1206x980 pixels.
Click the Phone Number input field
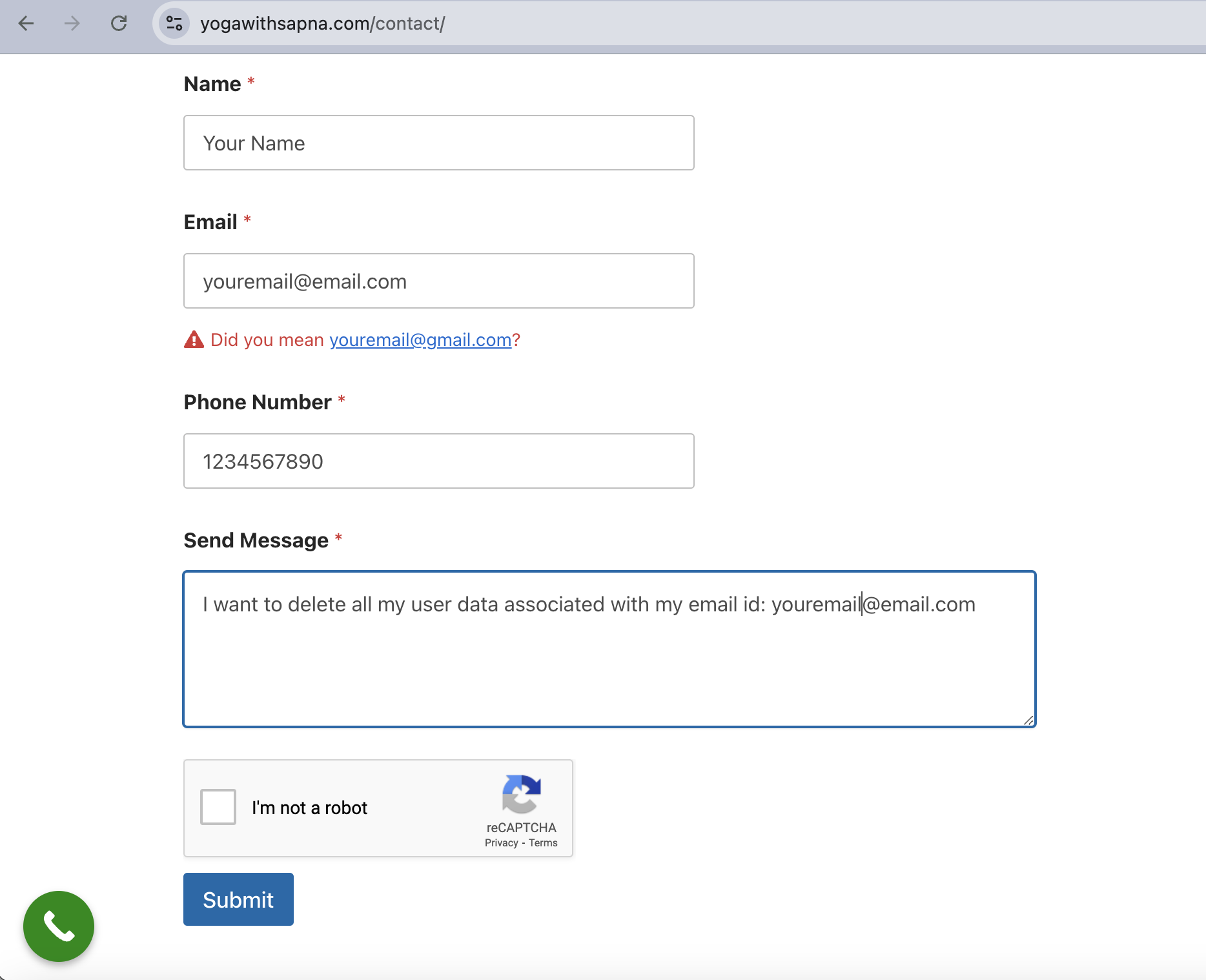coord(439,461)
